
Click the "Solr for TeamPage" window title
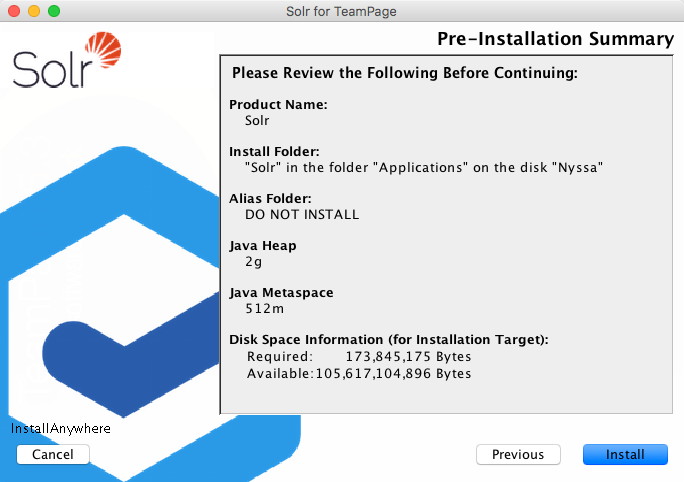pyautogui.click(x=342, y=11)
